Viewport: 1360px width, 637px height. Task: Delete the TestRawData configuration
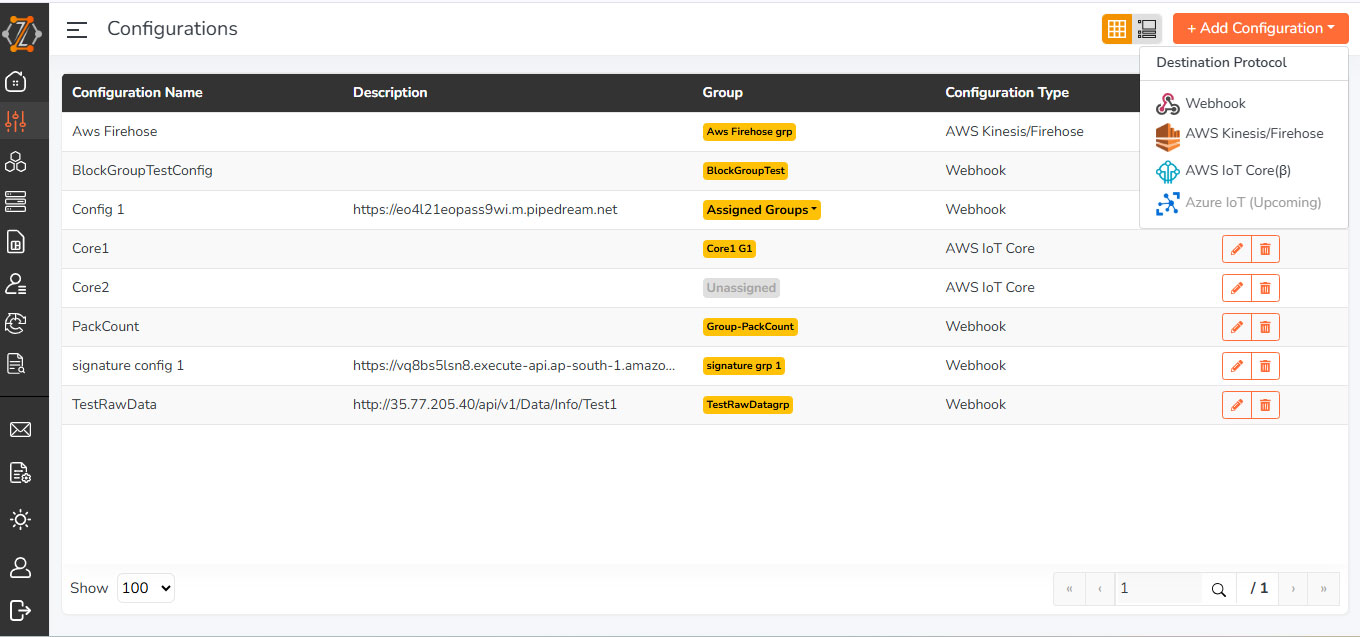click(x=1265, y=405)
